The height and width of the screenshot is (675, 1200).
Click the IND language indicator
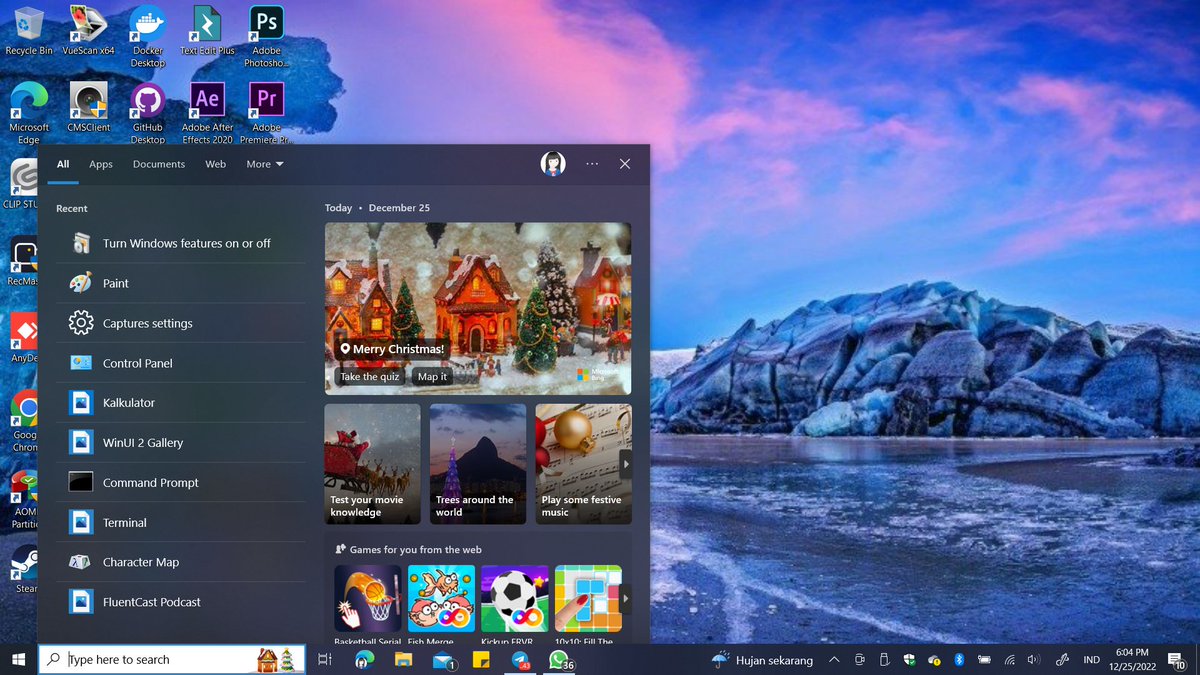point(1092,660)
